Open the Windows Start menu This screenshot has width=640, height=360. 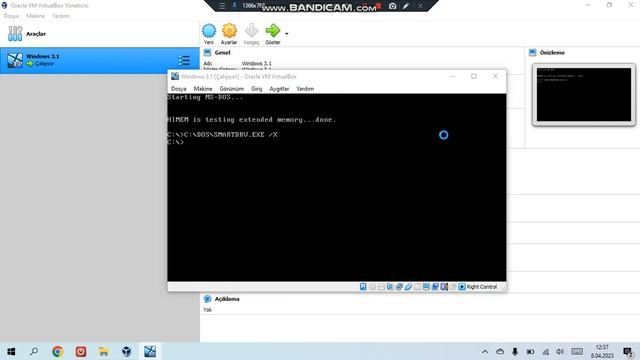11,351
